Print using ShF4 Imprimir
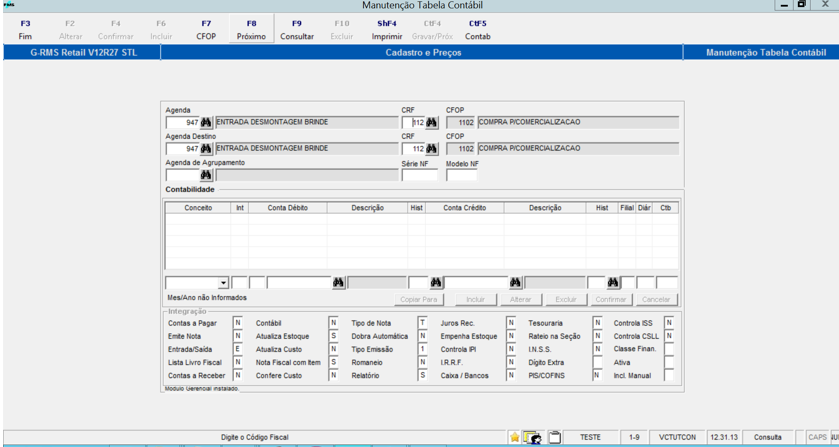 click(387, 30)
